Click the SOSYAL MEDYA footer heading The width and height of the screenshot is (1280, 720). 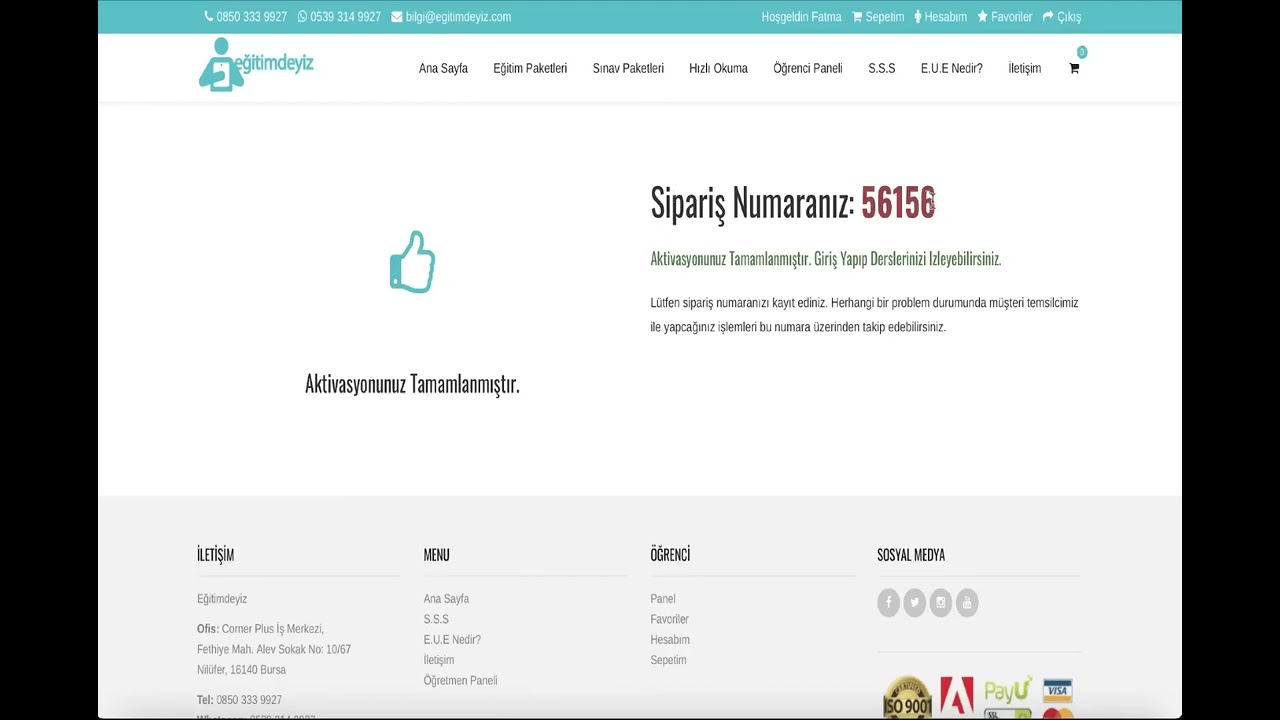pos(911,555)
